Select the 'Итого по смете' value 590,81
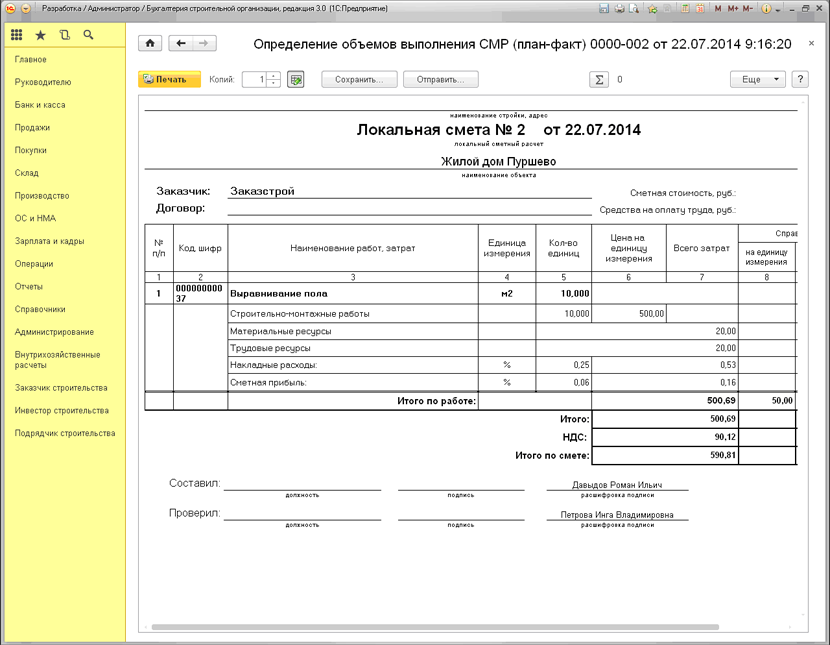Screen dimensions: 830x645 (x=665, y=455)
